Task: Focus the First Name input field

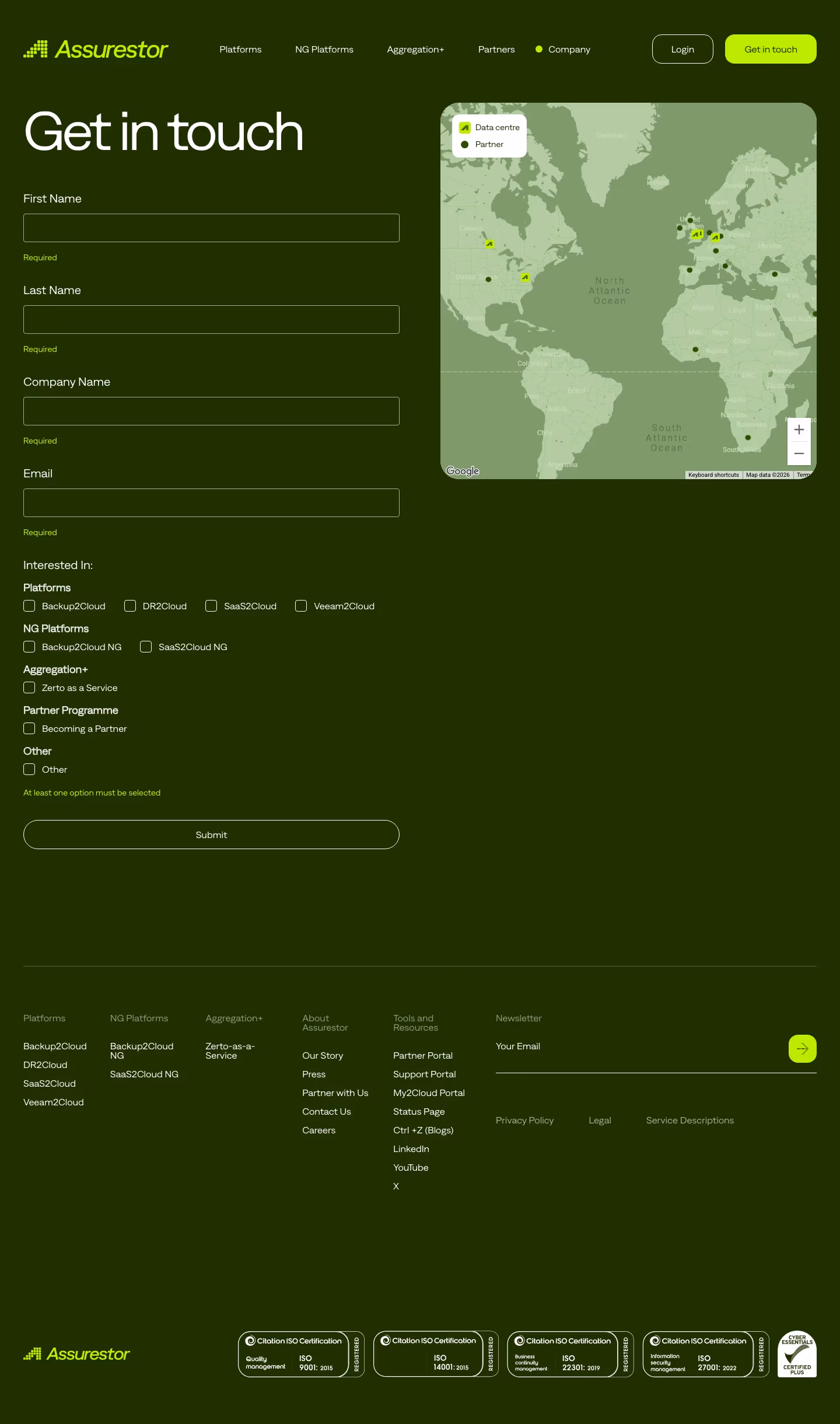Action: click(211, 228)
